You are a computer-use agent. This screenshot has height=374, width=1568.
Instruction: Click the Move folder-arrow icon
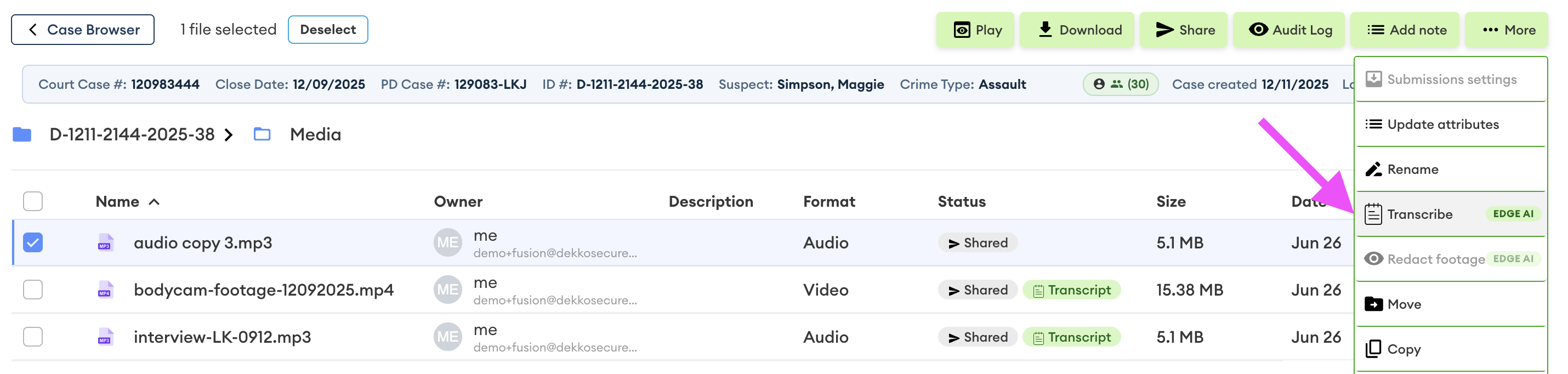click(1373, 304)
